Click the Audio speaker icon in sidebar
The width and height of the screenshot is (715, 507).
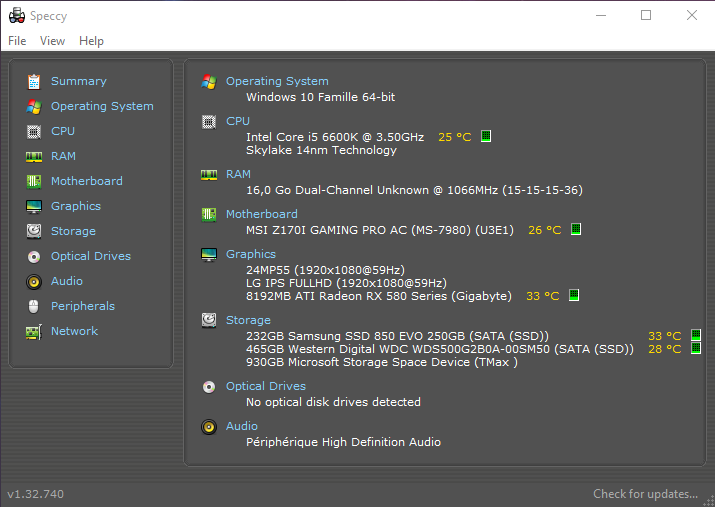[34, 282]
